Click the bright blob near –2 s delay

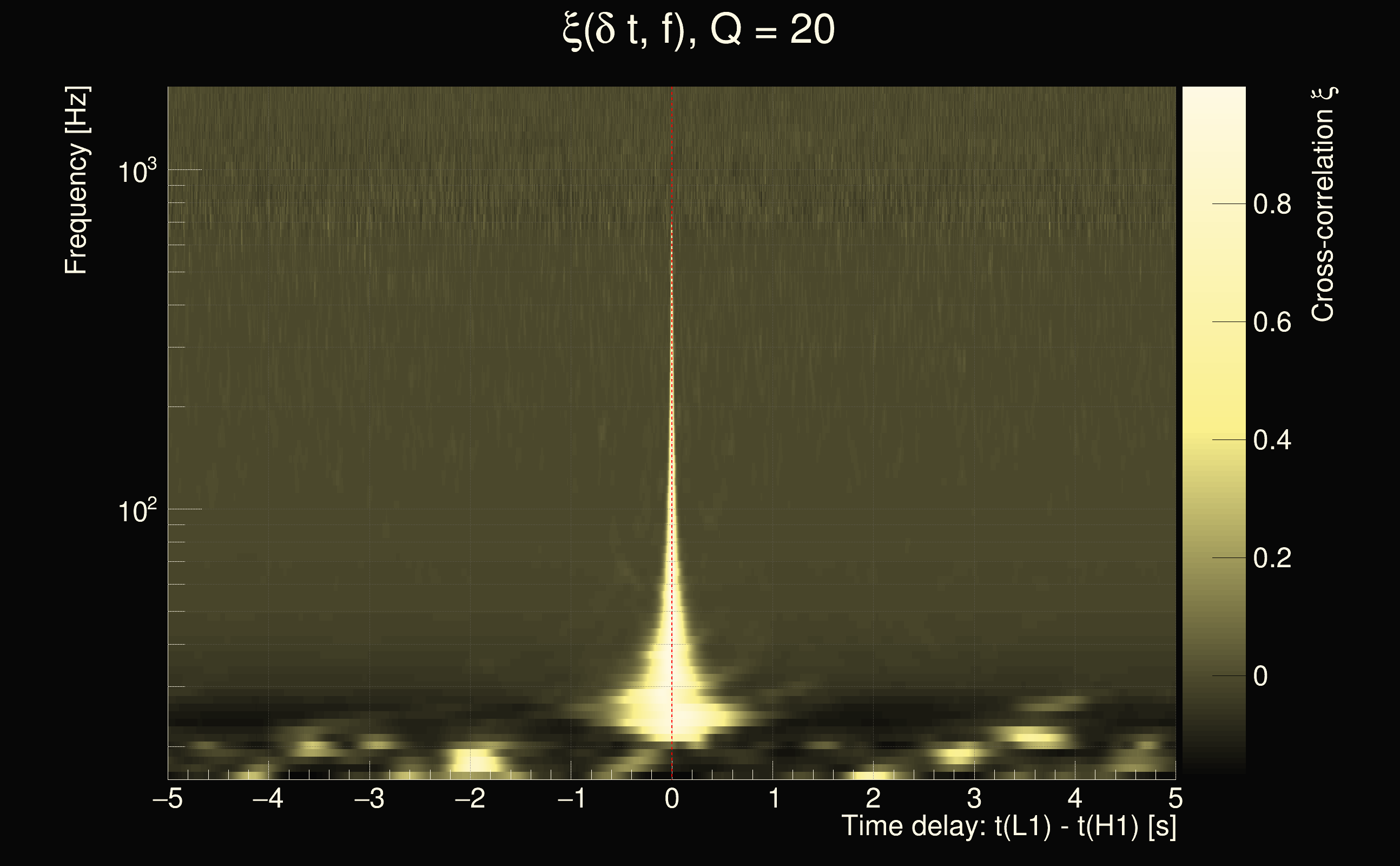(476, 762)
